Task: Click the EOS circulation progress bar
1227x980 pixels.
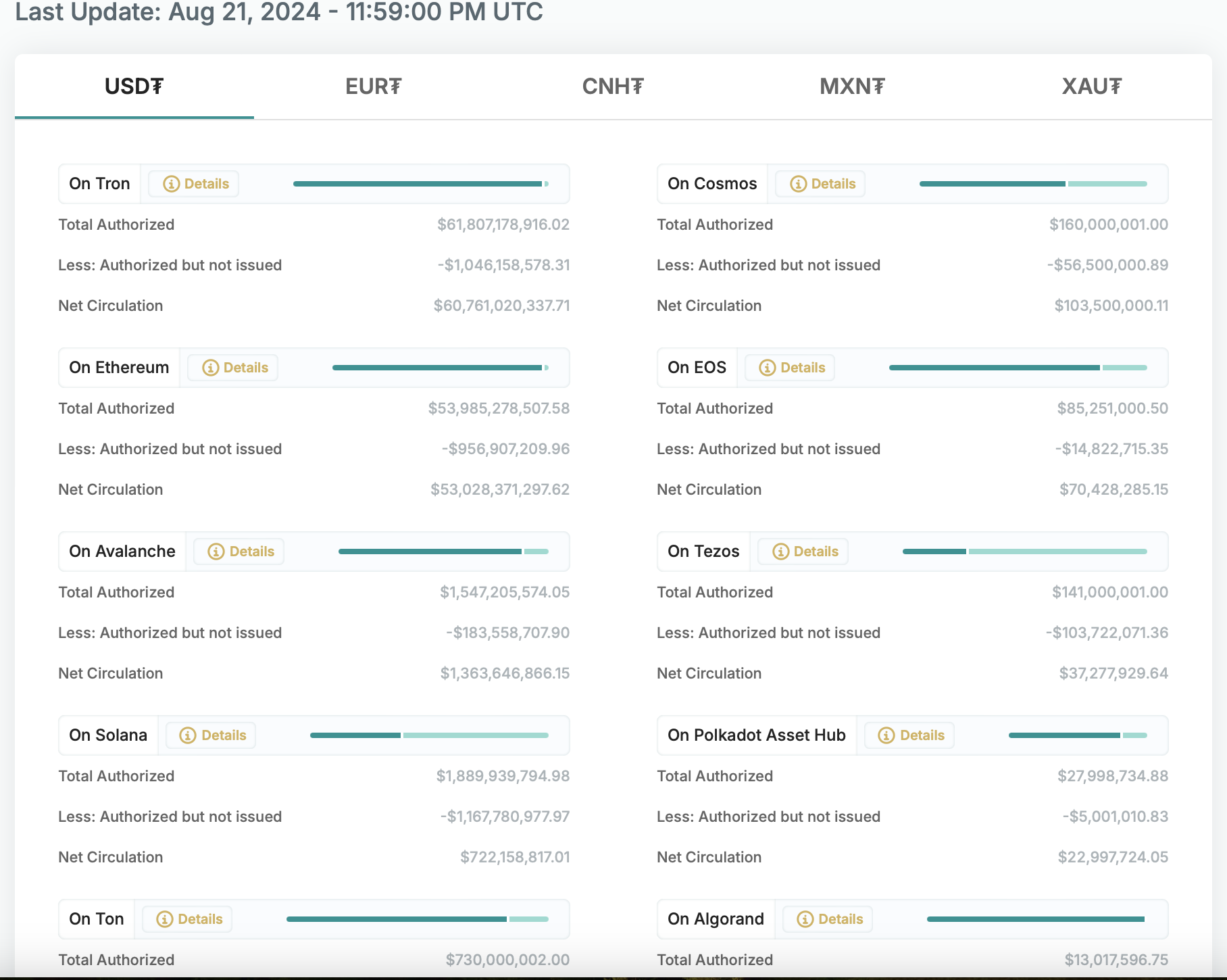Action: pos(1018,368)
